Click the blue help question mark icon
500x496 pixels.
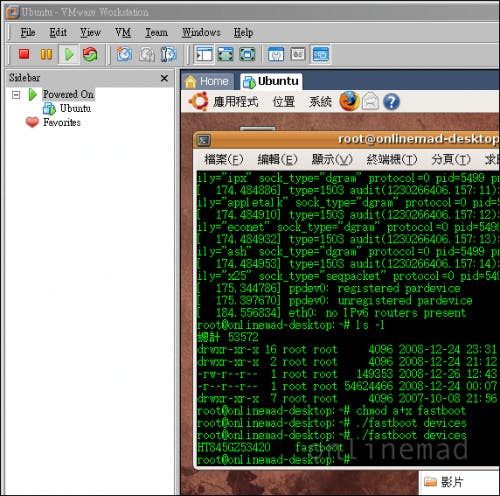391,102
